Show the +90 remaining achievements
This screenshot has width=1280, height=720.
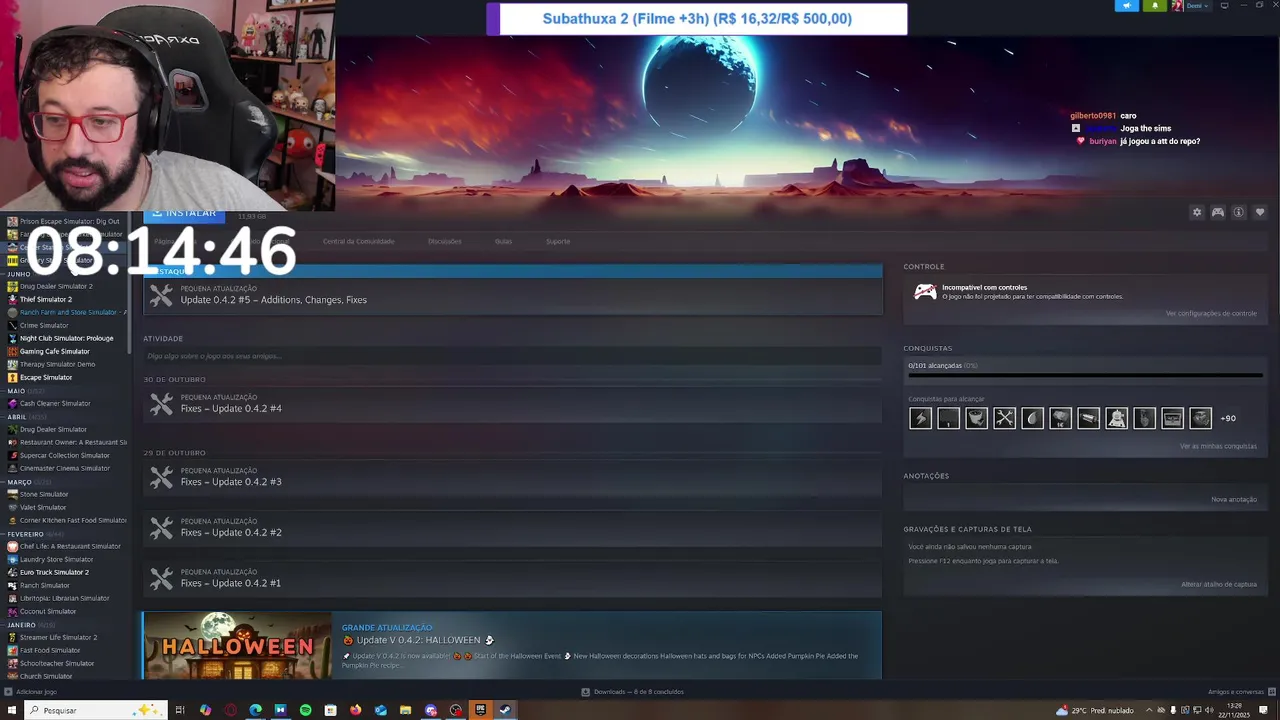[1228, 419]
